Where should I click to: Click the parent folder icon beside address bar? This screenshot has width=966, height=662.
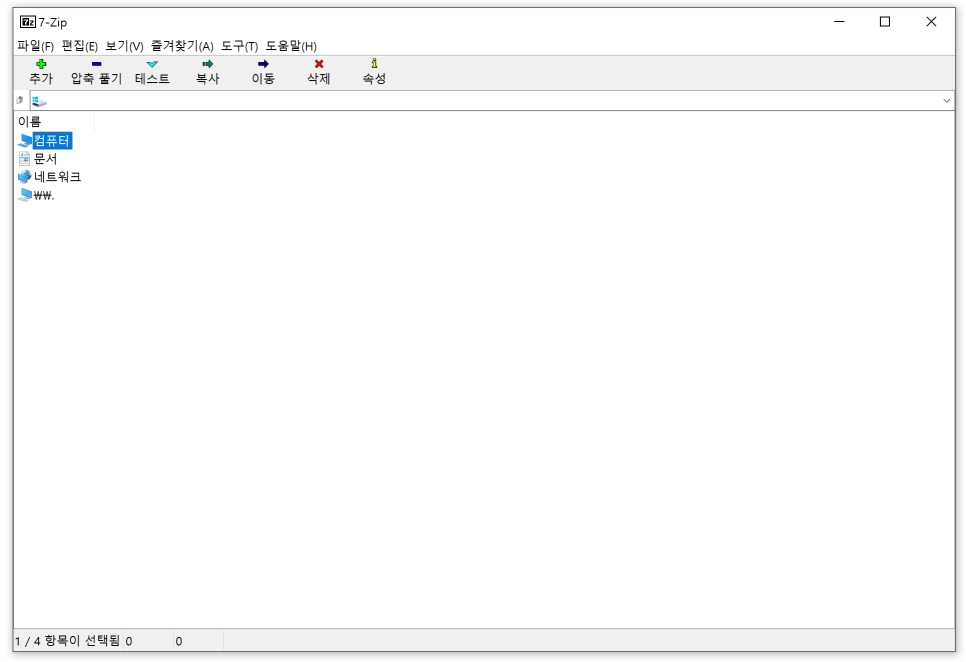(18, 100)
